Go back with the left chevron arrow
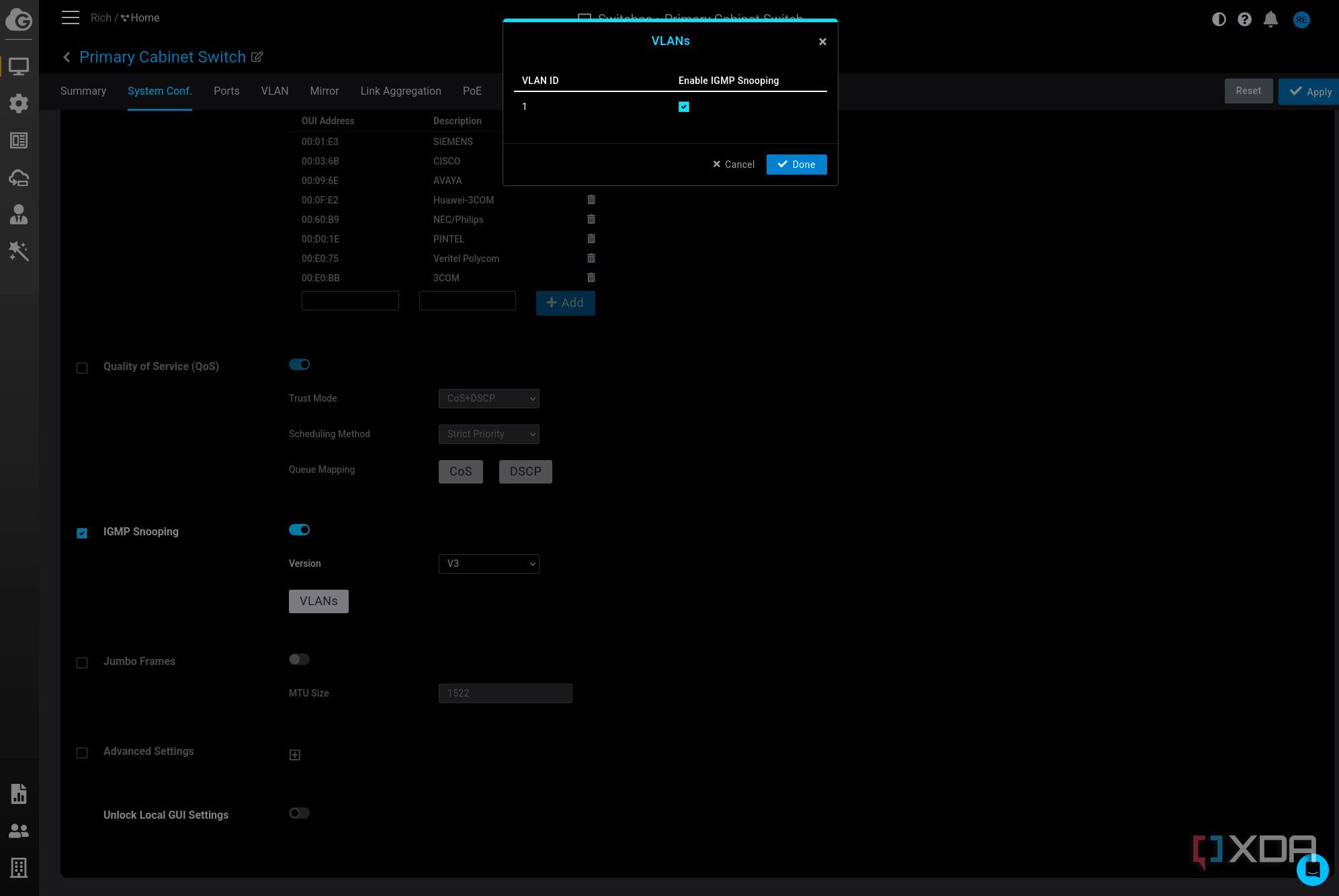 [67, 57]
